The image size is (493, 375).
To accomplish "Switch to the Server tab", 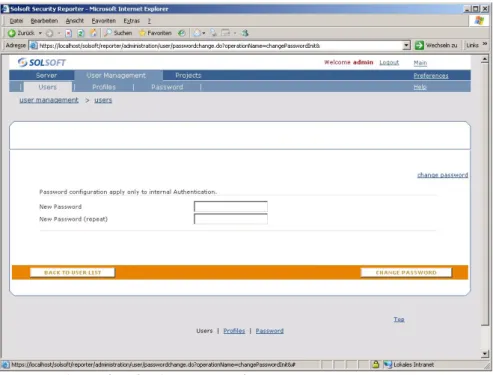I will coord(46,75).
